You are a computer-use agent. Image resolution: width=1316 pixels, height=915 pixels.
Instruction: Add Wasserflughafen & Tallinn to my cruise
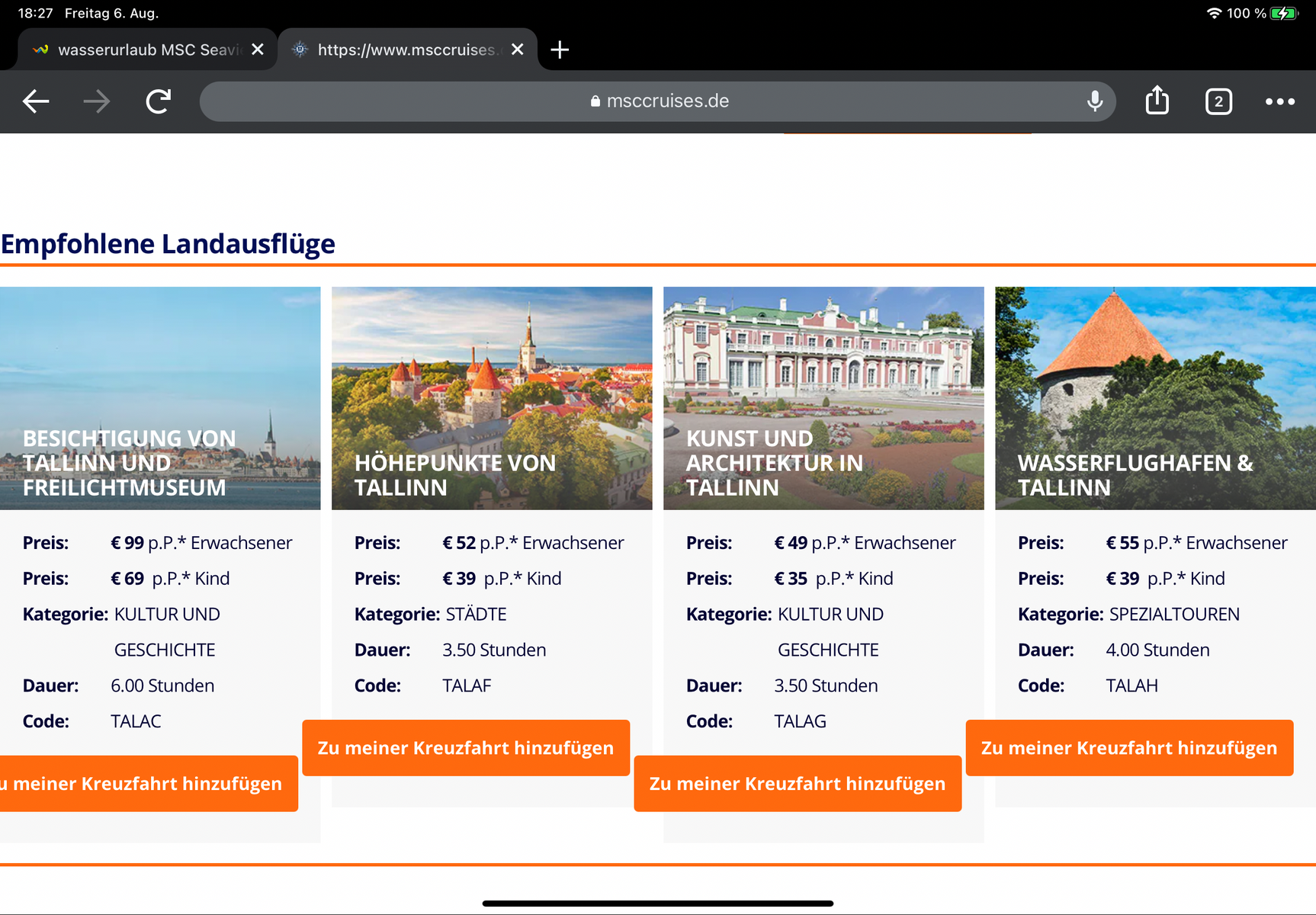1129,748
